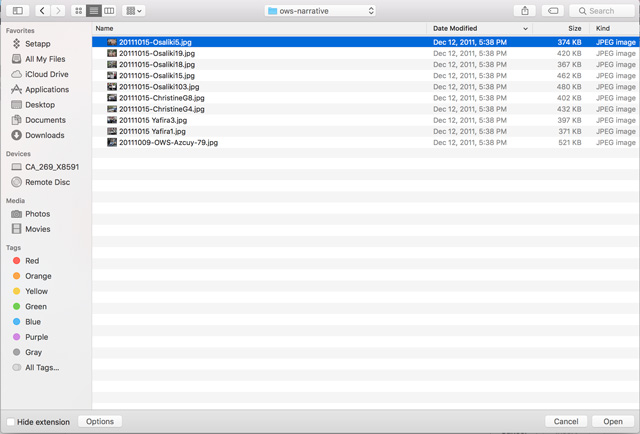This screenshot has height=434, width=640.
Task: Switch to icon view
Action: 79,11
